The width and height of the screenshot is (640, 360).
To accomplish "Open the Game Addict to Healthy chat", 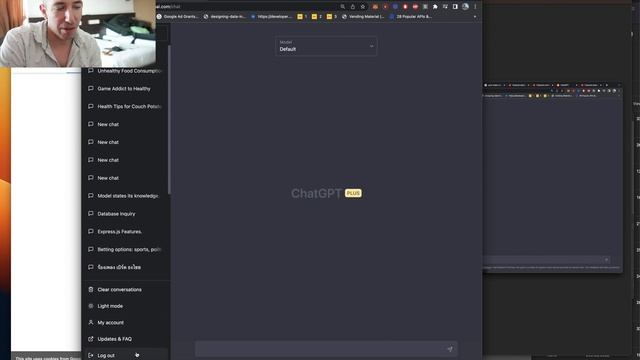I will pyautogui.click(x=125, y=89).
